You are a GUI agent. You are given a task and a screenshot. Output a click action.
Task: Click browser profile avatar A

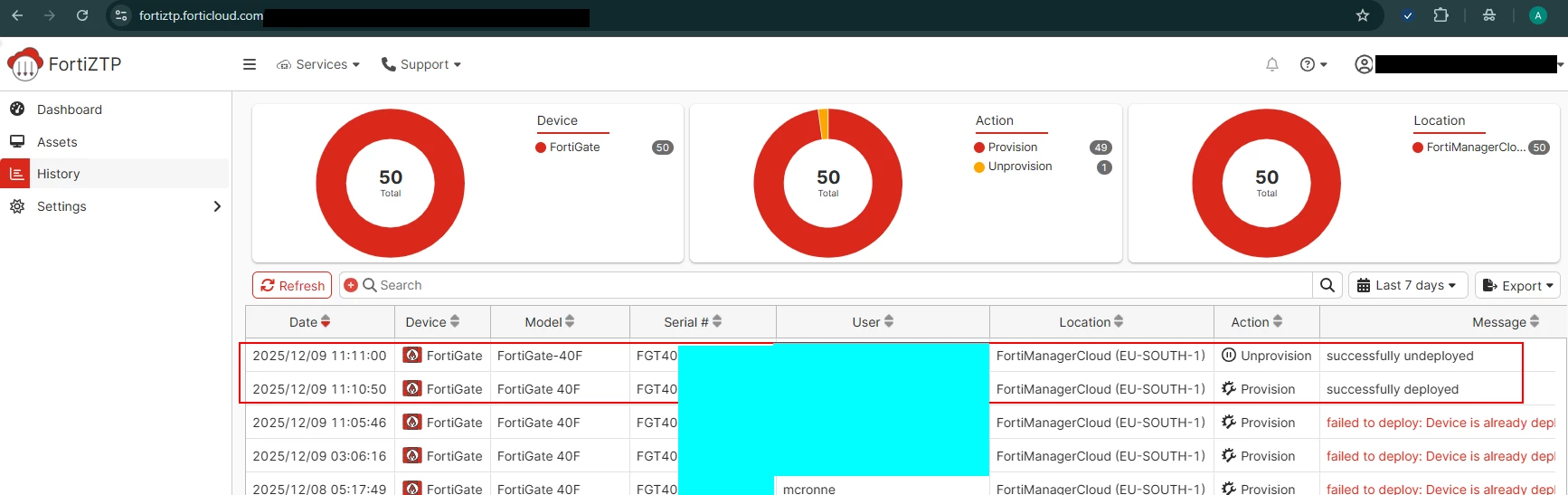(1538, 15)
